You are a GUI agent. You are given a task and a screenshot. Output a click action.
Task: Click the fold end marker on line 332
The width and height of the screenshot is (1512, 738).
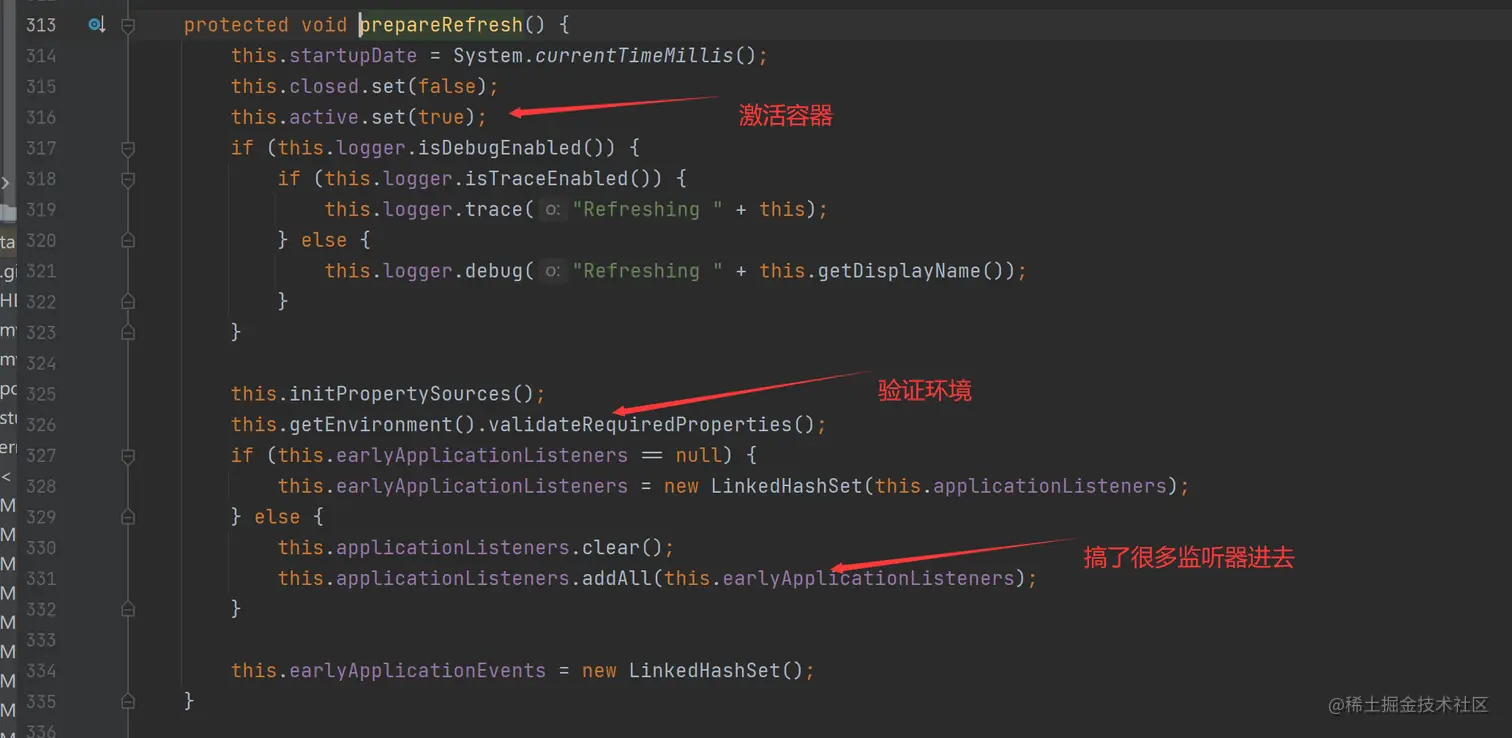128,609
